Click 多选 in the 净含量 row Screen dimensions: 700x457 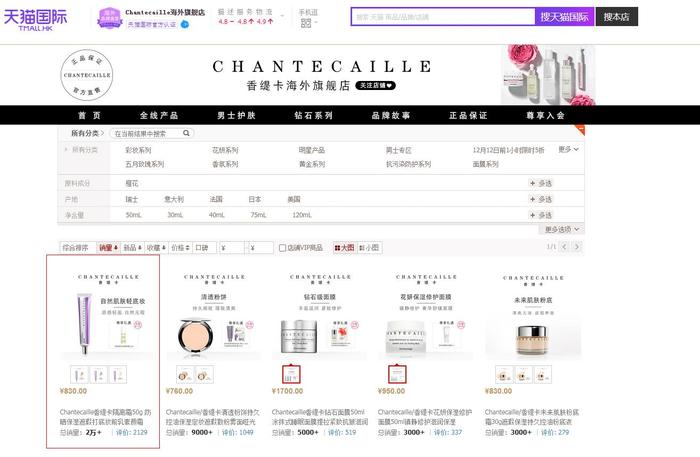point(541,215)
